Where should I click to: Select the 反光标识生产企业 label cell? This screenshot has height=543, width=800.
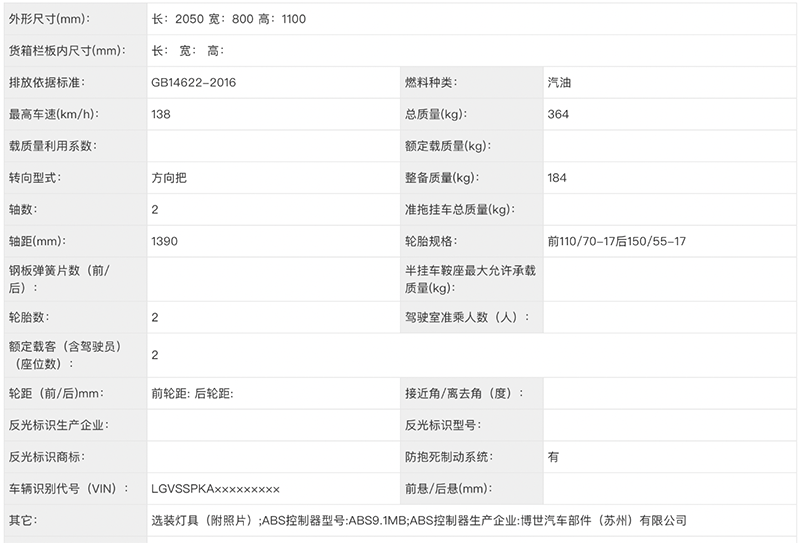pos(76,425)
